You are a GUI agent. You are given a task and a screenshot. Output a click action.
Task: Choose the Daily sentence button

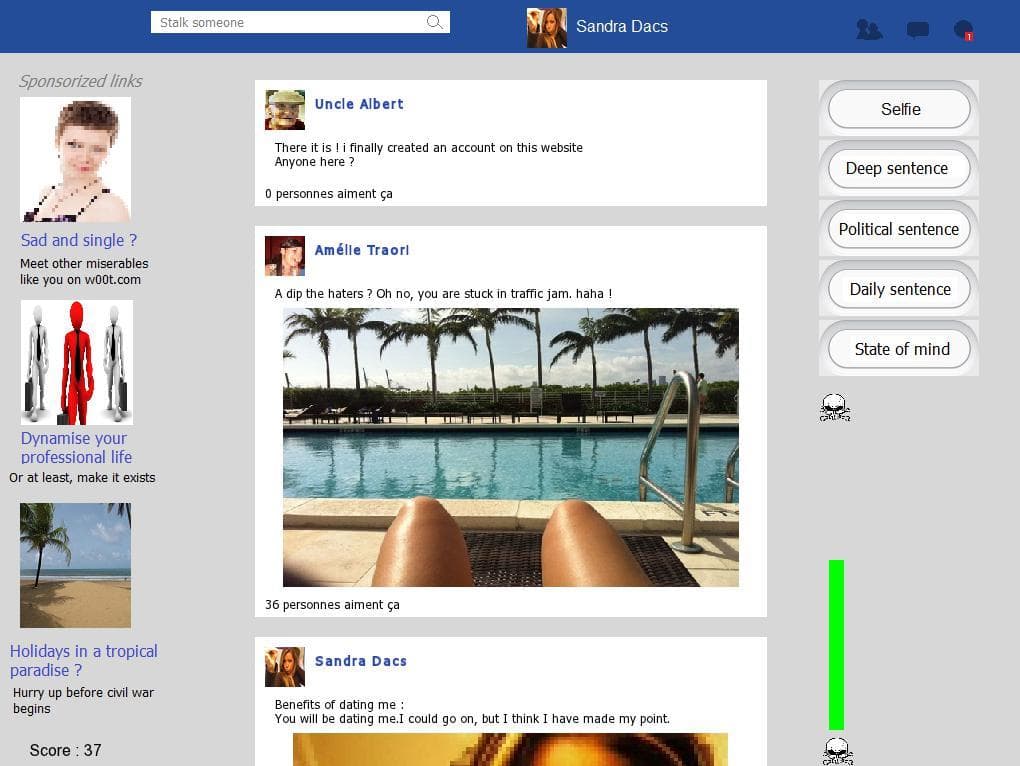899,289
